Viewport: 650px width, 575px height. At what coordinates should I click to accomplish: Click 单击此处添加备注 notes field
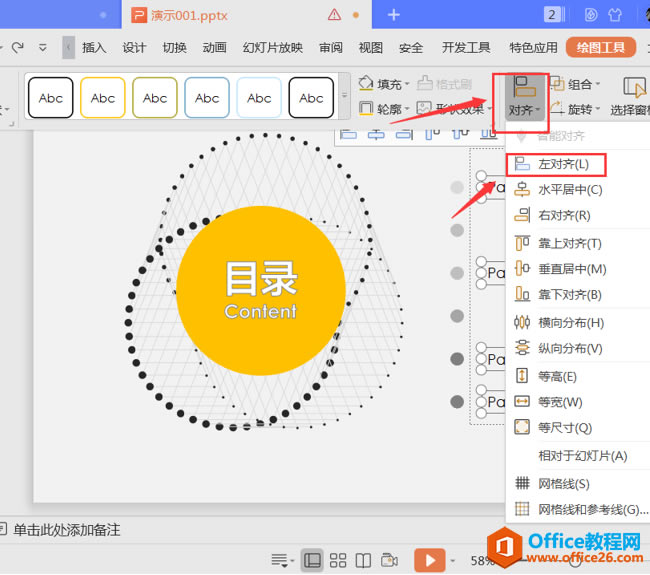tap(66, 530)
